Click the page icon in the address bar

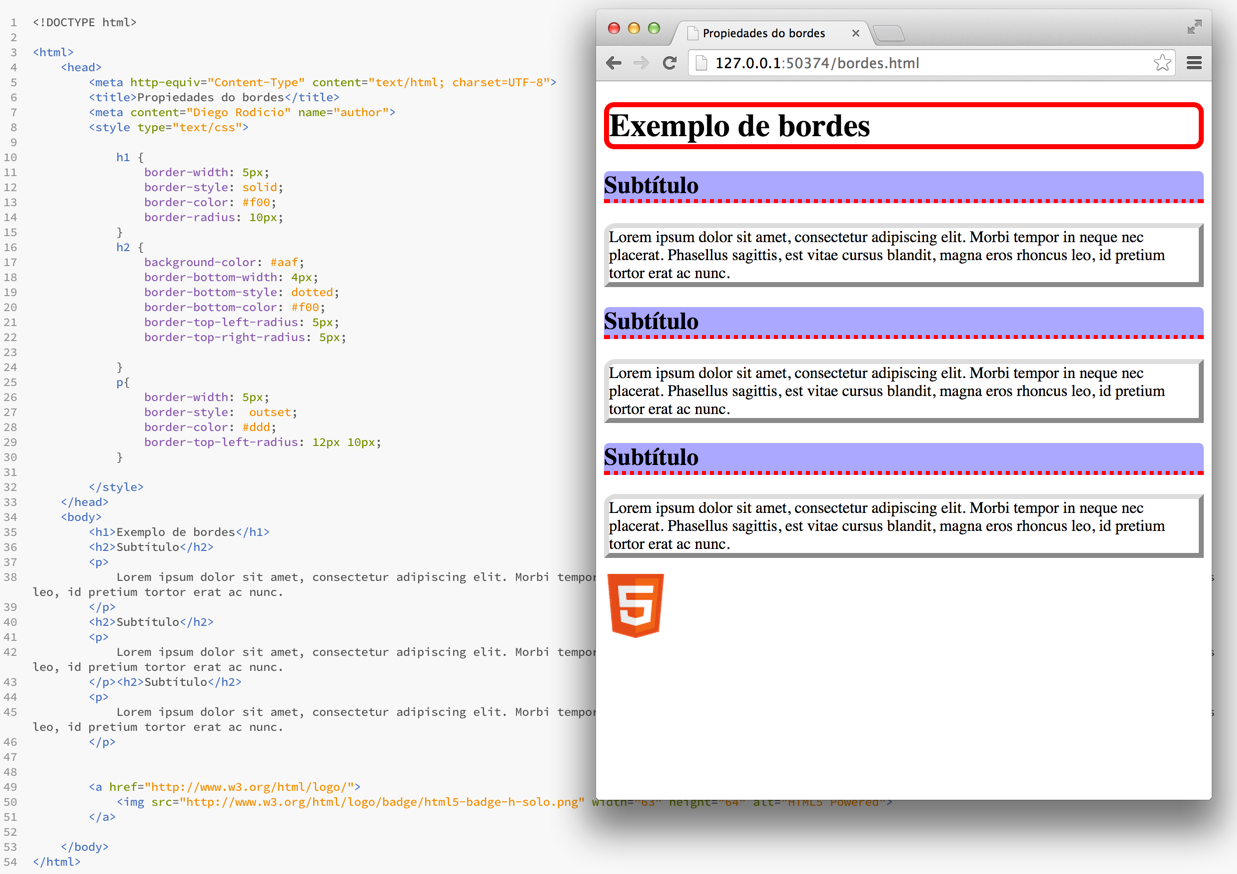(704, 62)
